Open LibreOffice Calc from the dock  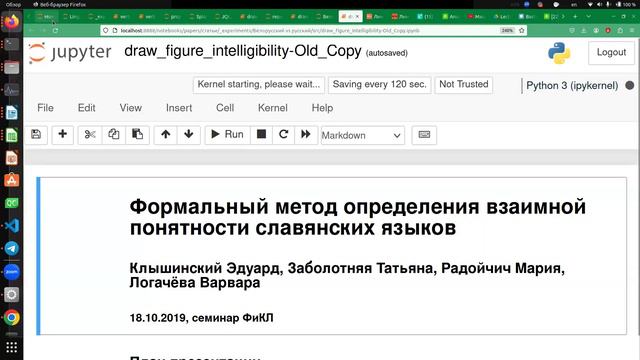click(11, 136)
